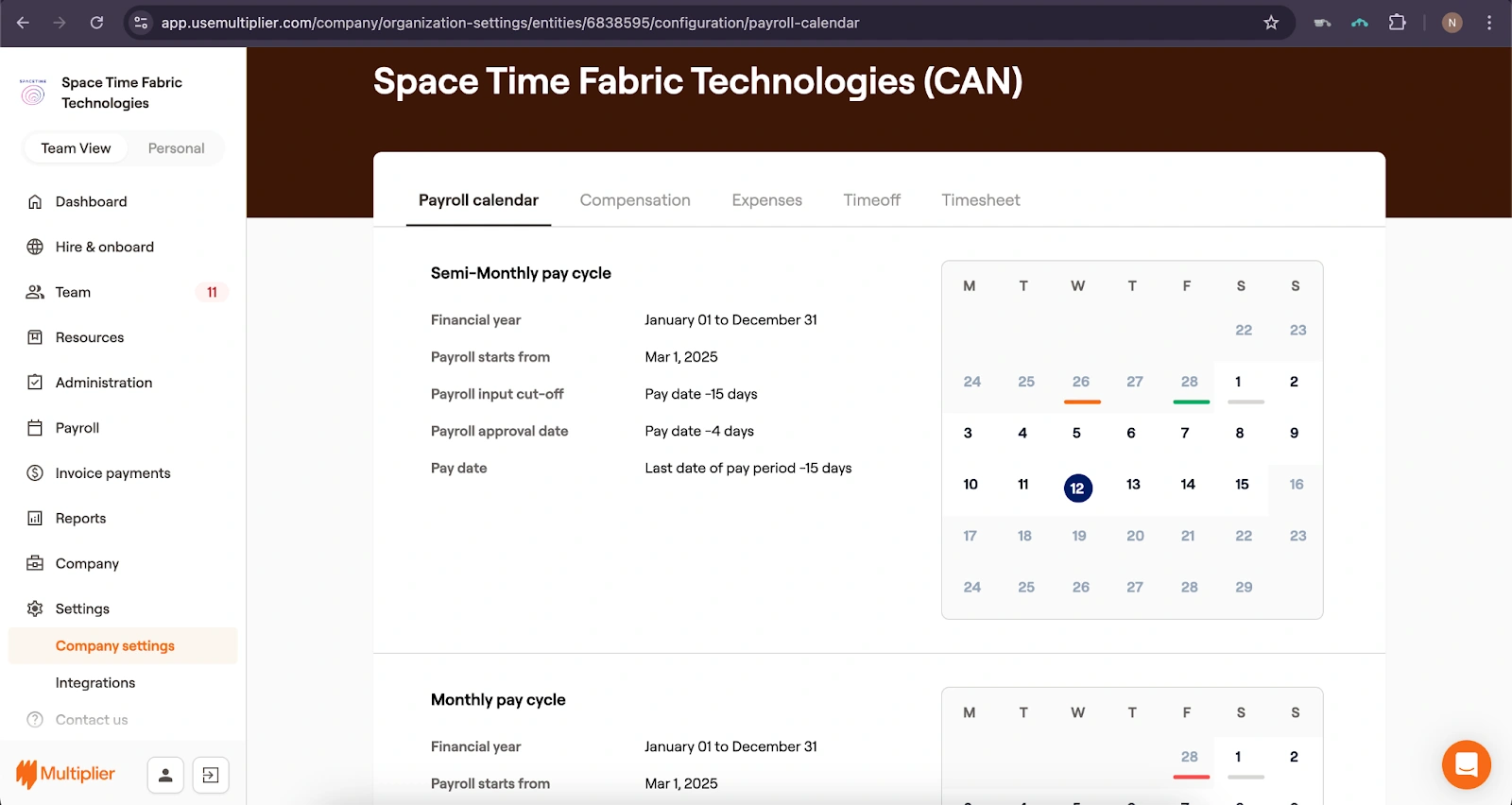Click the Team people icon
This screenshot has height=805, width=1512.
pyautogui.click(x=35, y=292)
